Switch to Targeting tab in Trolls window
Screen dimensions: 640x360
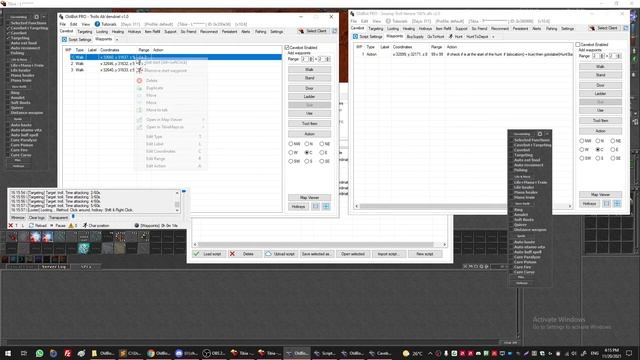(84, 31)
